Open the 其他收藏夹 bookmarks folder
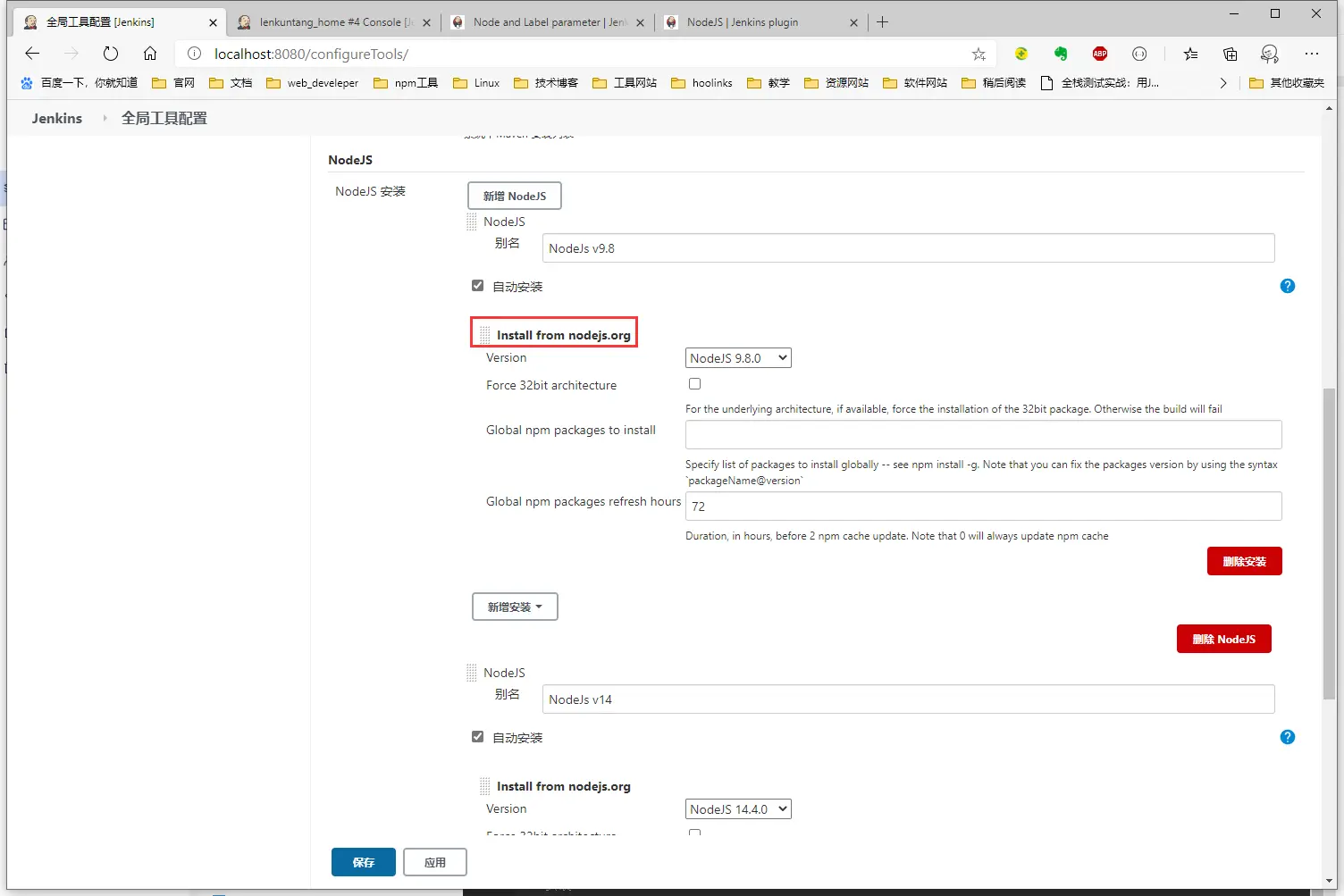Screen dimensions: 1344x896 coord(1287,83)
